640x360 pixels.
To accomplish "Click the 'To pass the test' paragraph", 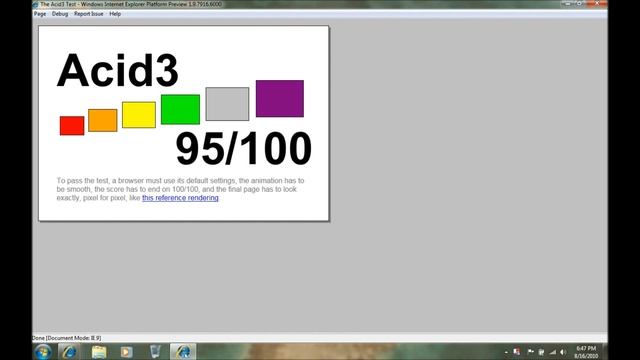I will click(180, 189).
